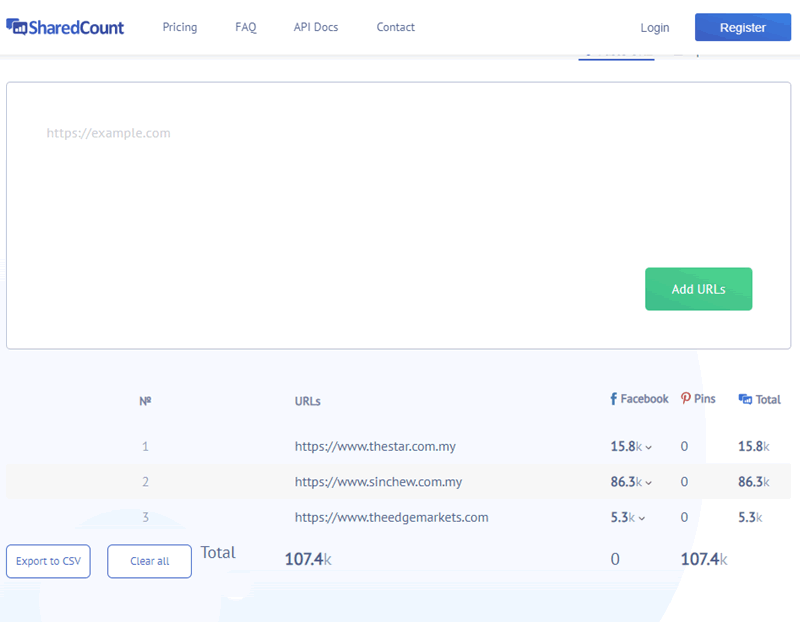Click row number 1

[145, 446]
